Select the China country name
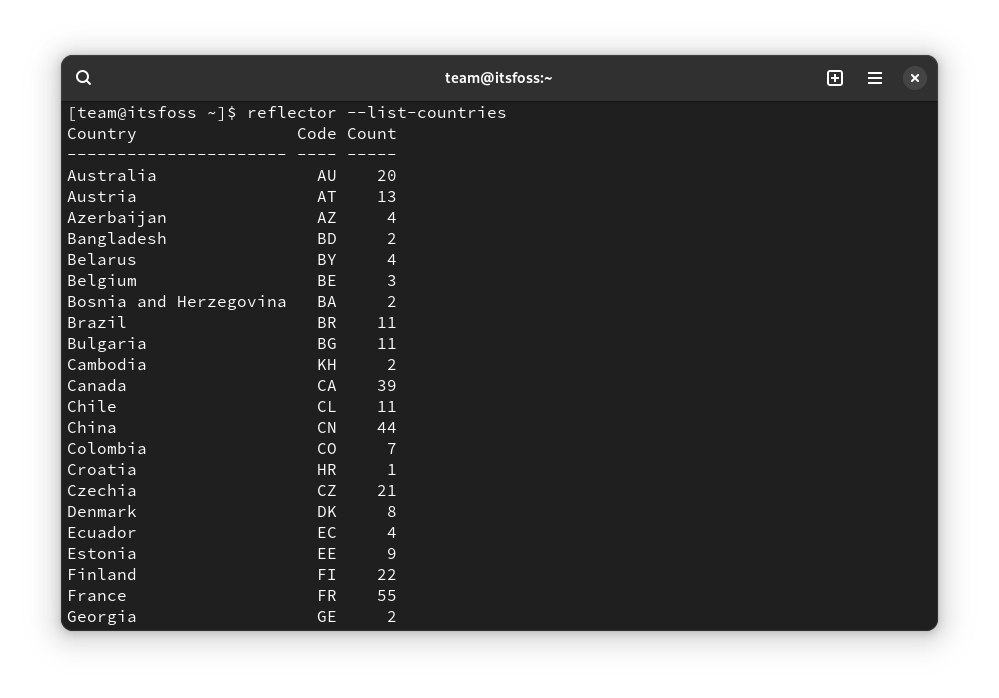Screen dimensions: 999x698 click(92, 428)
